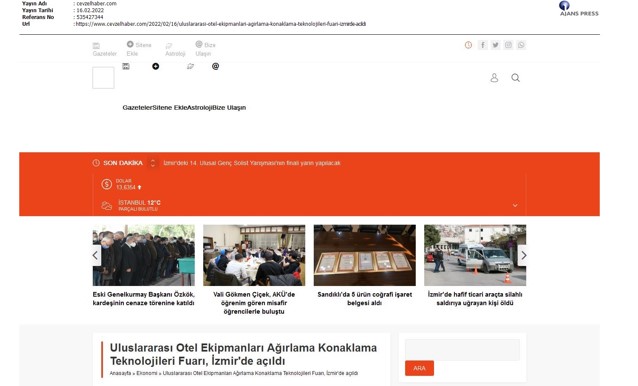Open the funeral ceremony news thumbnail
This screenshot has height=386, width=638.
point(144,255)
